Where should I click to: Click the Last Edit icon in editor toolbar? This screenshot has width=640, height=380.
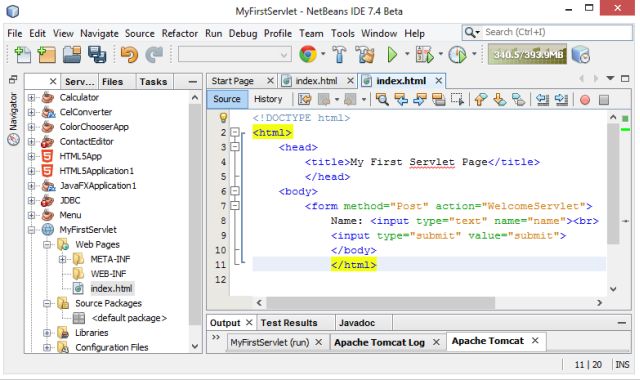(304, 99)
